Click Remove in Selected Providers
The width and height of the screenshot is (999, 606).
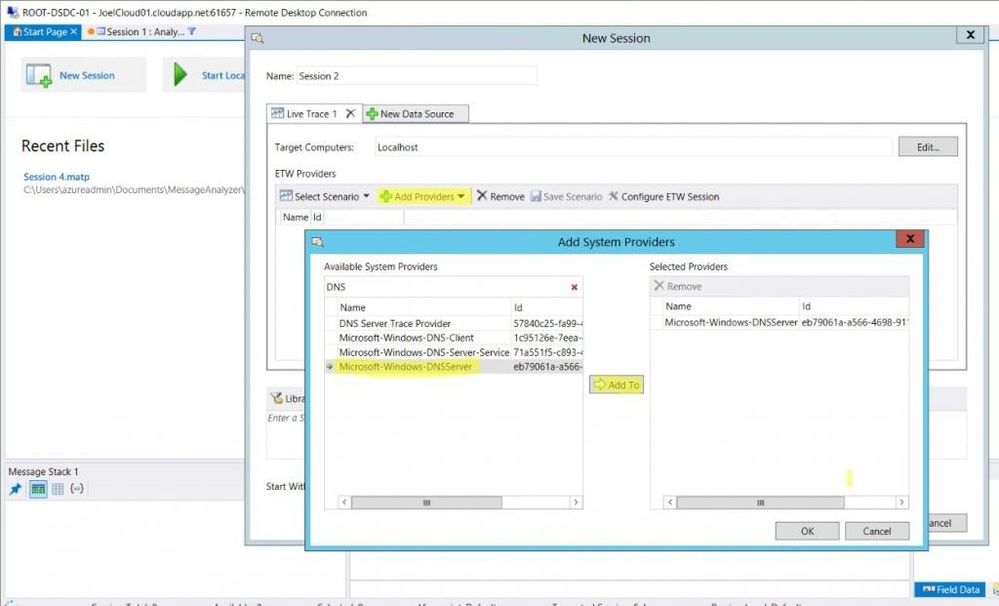point(678,286)
